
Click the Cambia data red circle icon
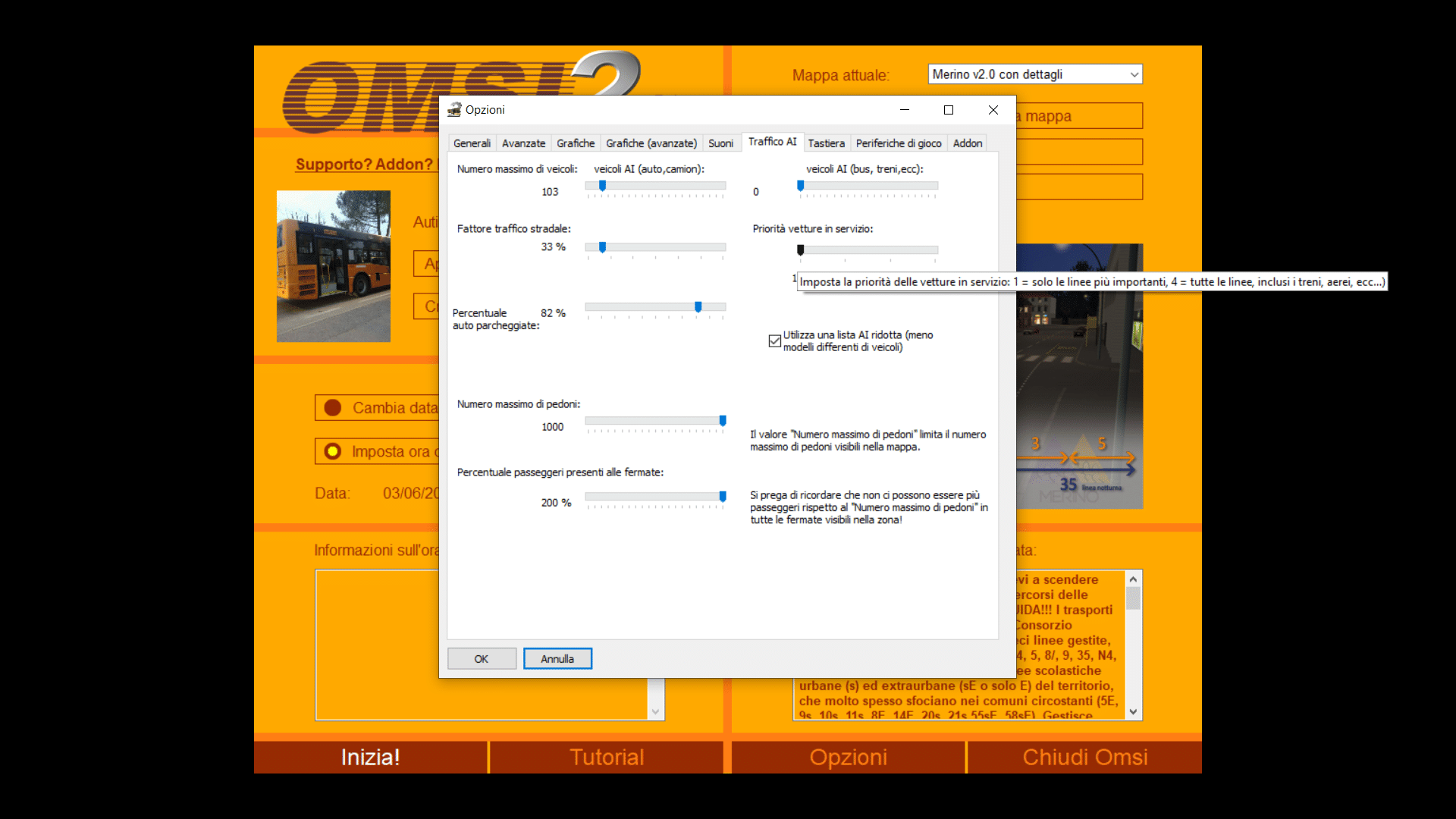[x=333, y=408]
